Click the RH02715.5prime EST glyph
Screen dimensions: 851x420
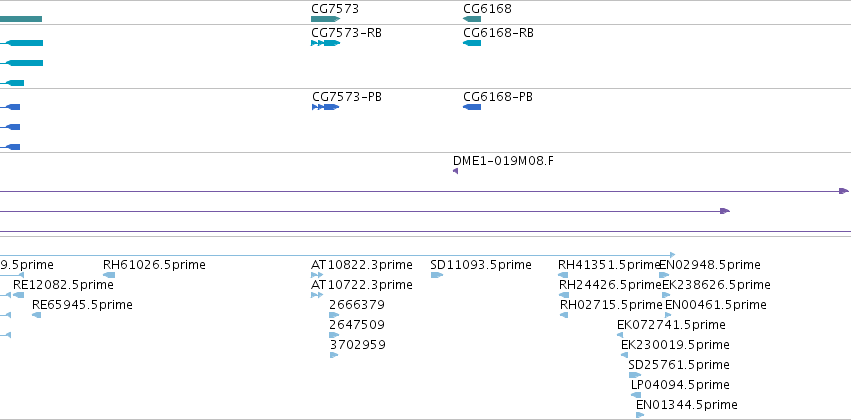[564, 315]
